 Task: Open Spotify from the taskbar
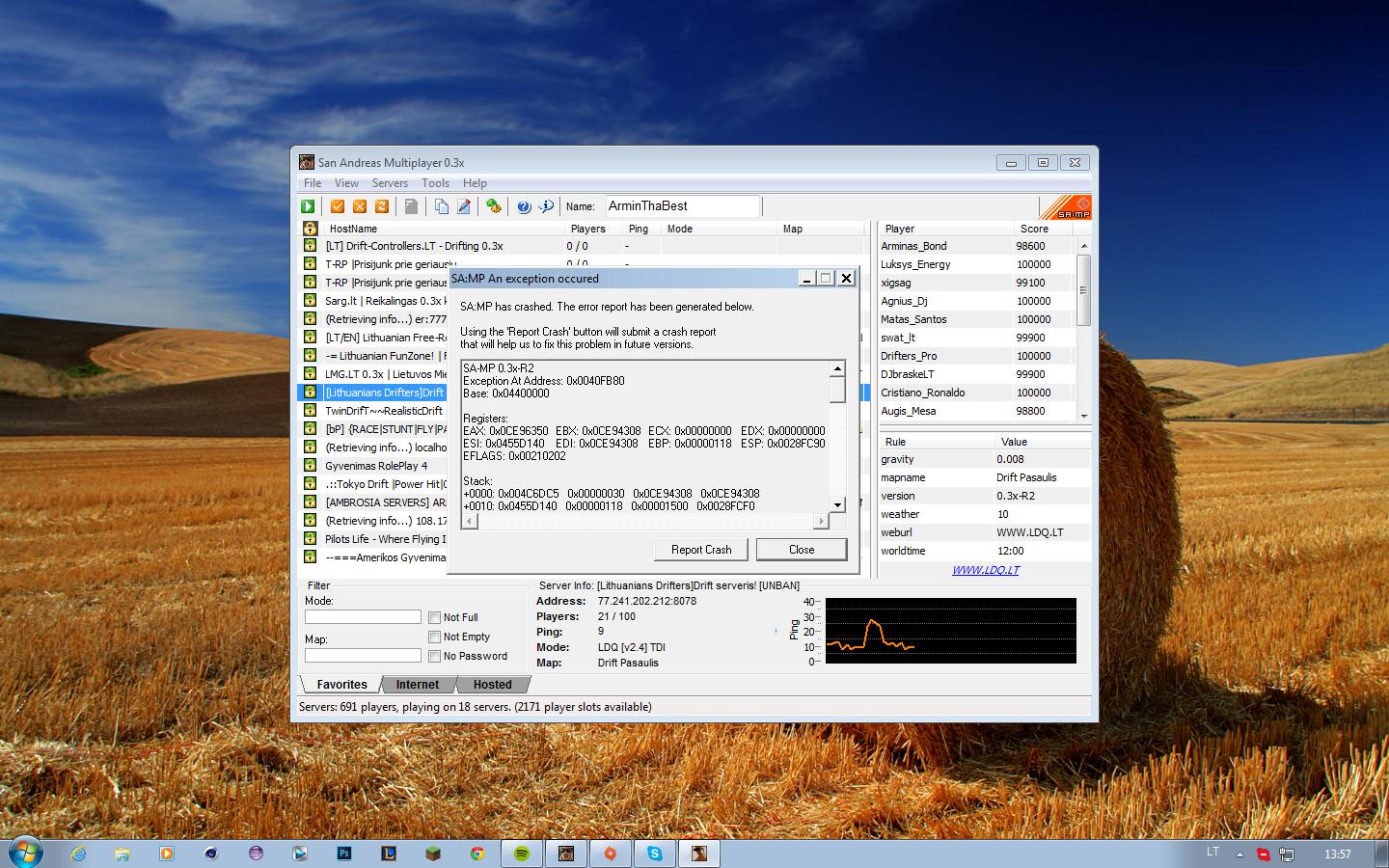click(521, 854)
